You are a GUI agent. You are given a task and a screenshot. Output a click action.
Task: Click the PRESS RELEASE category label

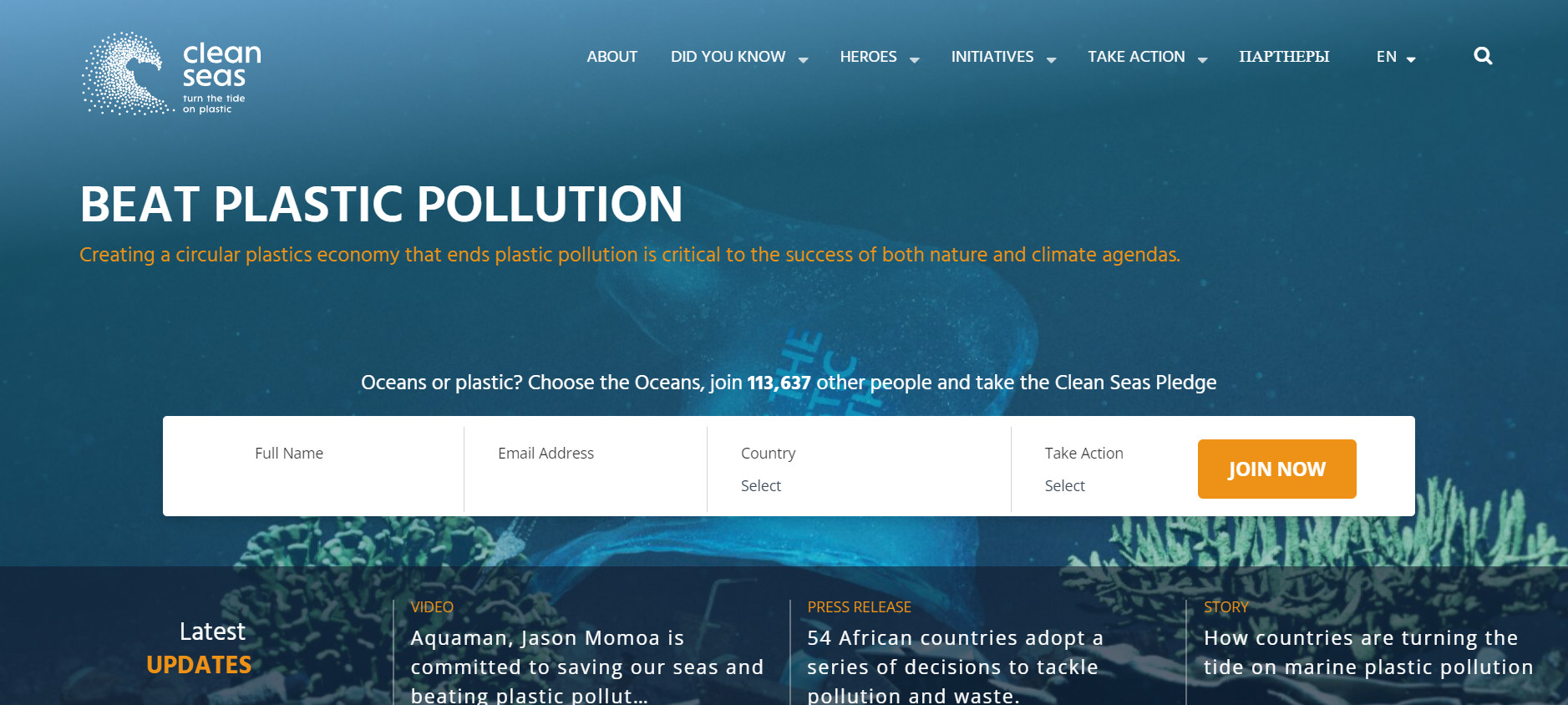859,607
